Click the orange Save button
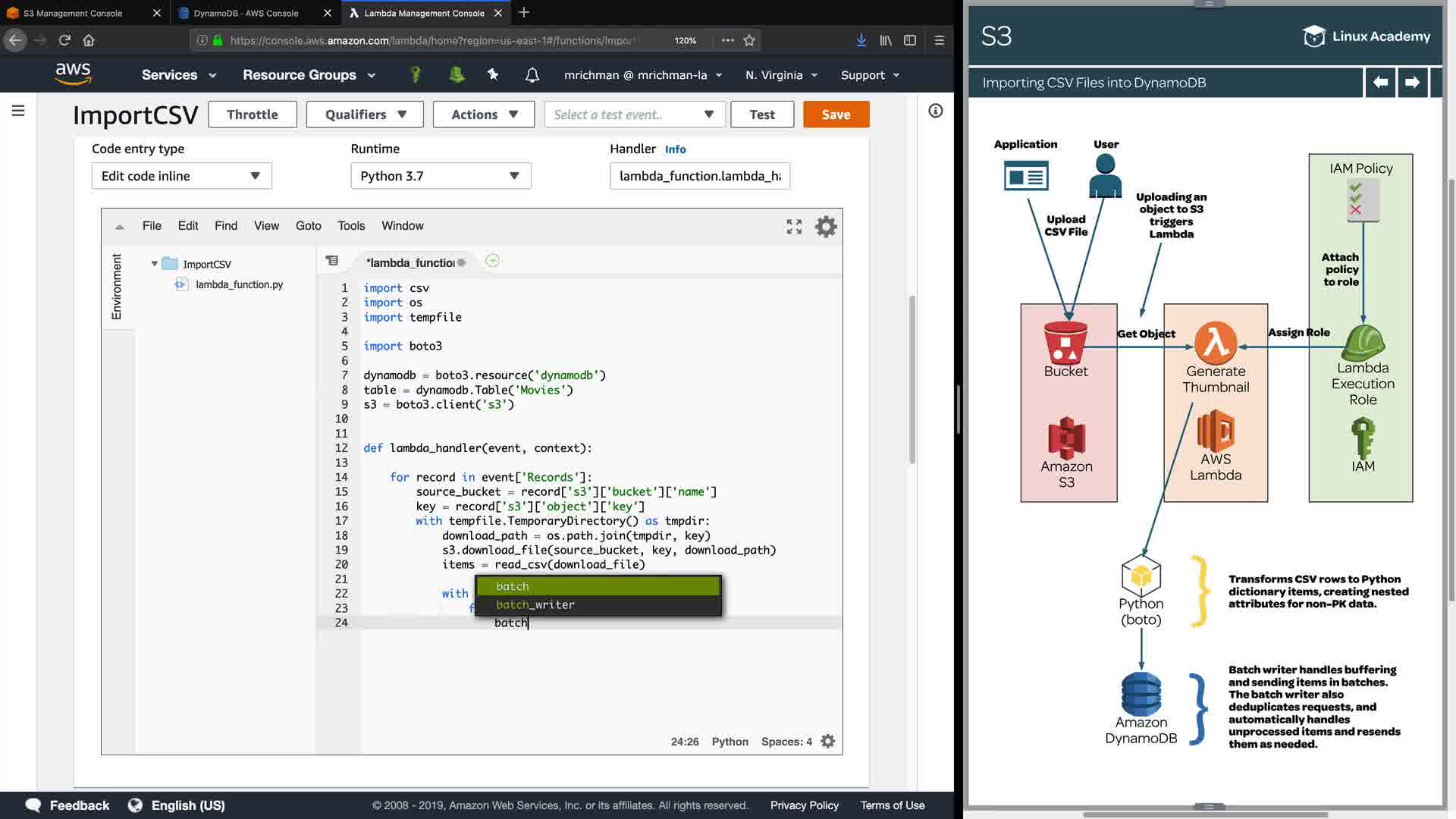The image size is (1456, 819). click(836, 115)
